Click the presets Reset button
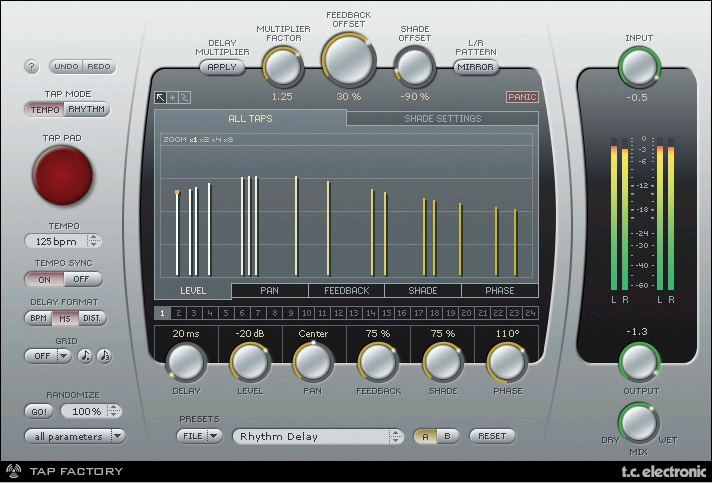This screenshot has width=712, height=483. 492,436
